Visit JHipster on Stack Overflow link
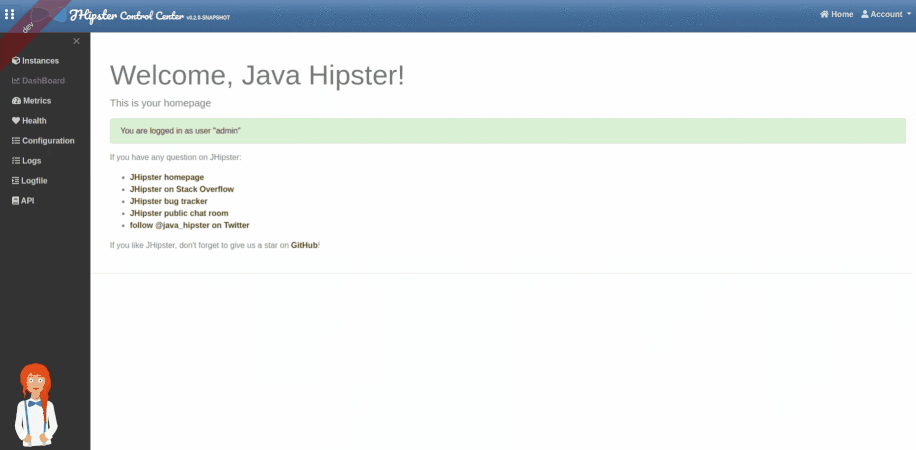916x450 pixels. coord(181,189)
